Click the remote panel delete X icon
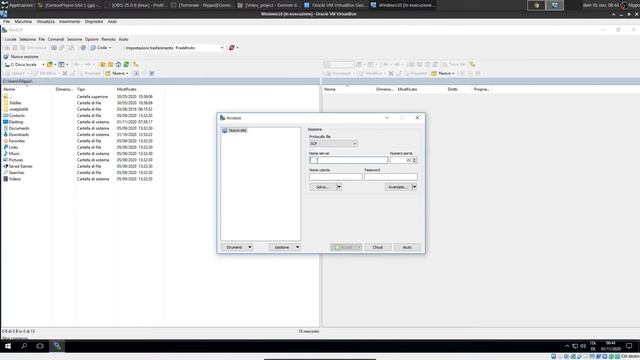640x360 pixels. 391,73
